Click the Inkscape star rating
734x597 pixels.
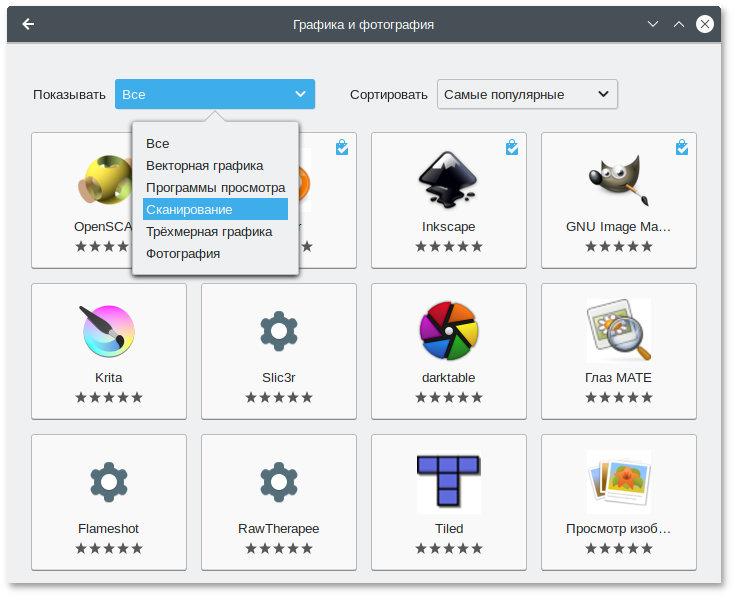[448, 246]
